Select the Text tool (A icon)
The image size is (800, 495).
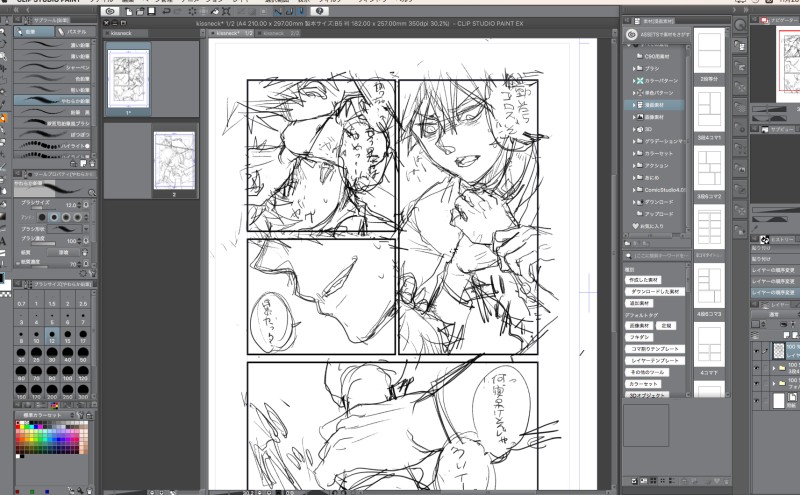pyautogui.click(x=3, y=241)
